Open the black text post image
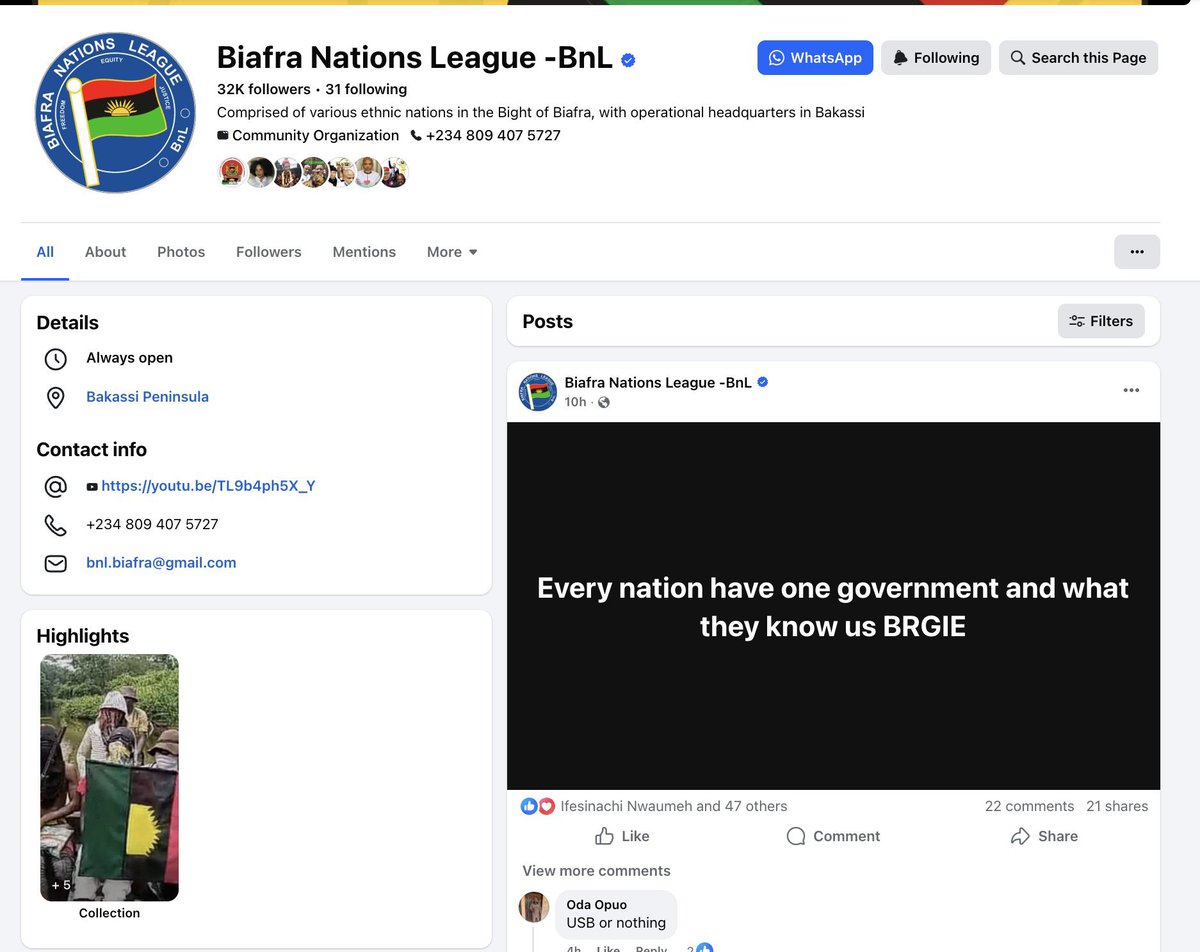This screenshot has width=1200, height=952. tap(833, 606)
